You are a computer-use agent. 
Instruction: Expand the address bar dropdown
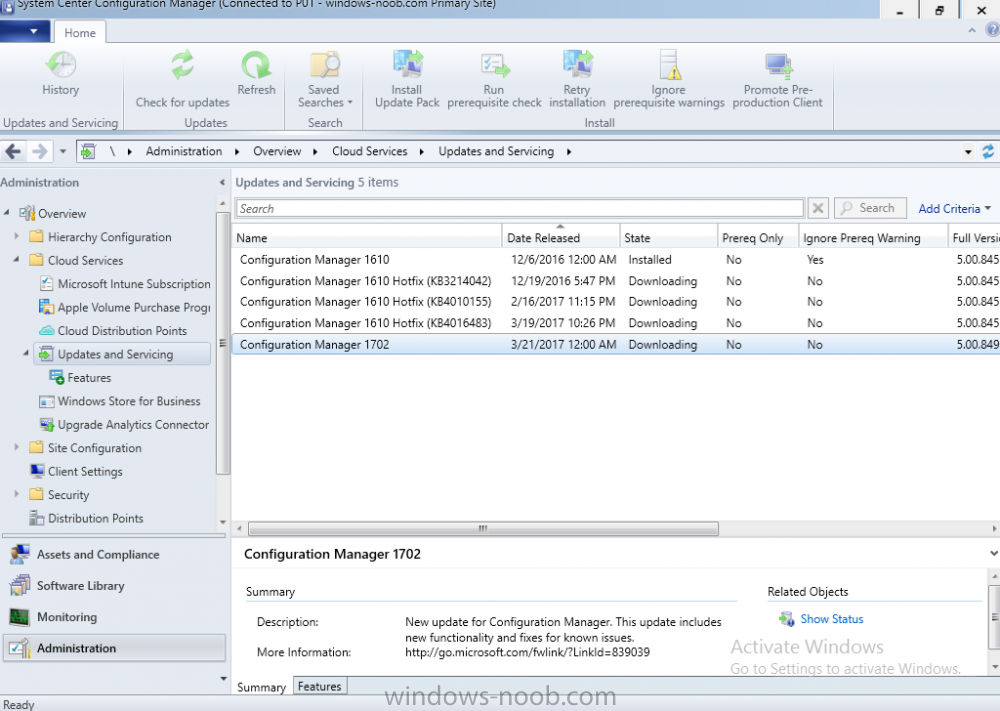click(x=968, y=152)
